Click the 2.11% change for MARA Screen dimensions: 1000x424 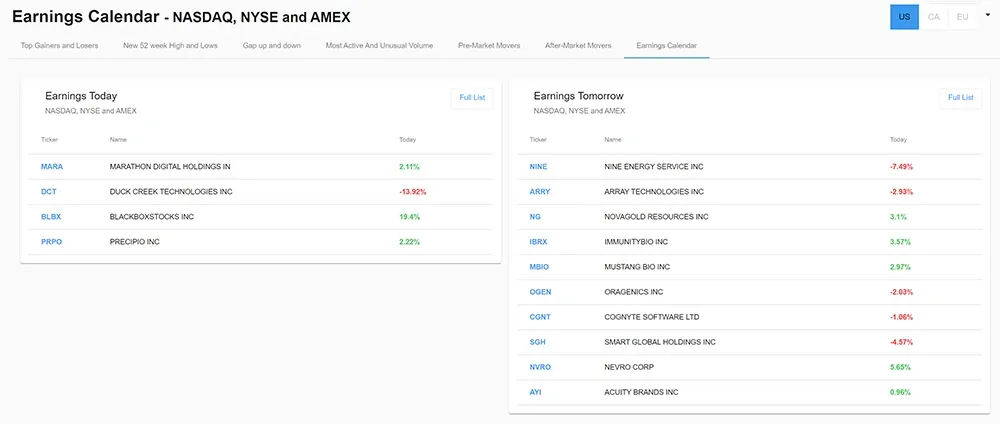click(409, 166)
